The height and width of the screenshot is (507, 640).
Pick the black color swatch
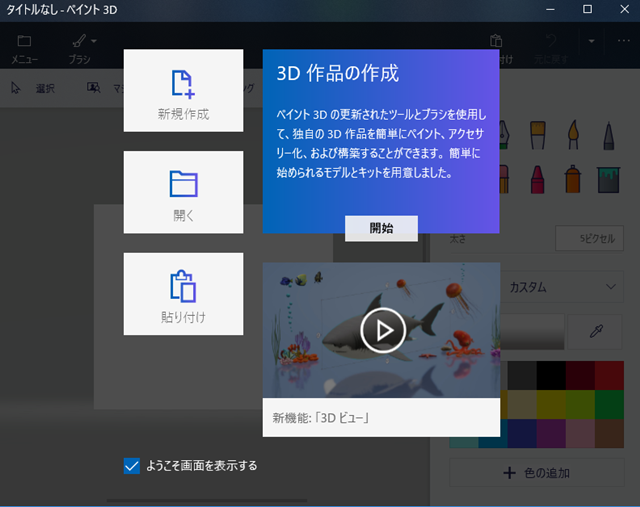551,376
